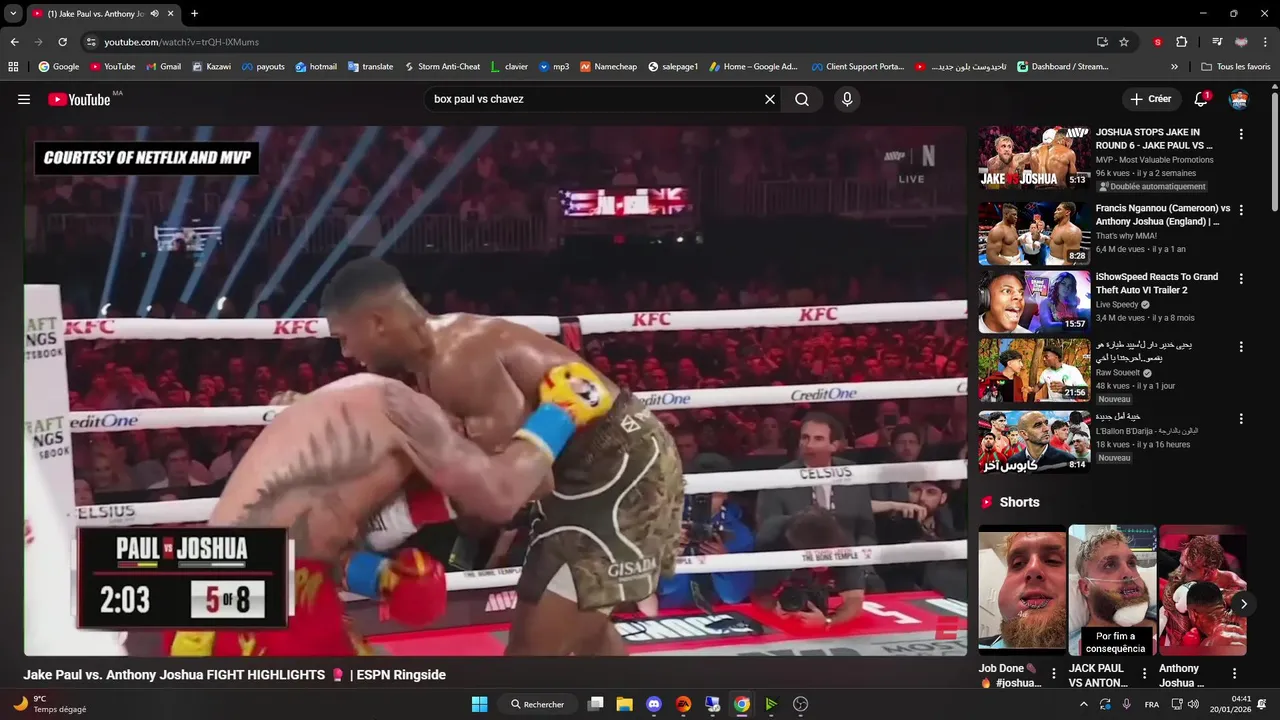The width and height of the screenshot is (1280, 720).
Task: Go back in browser history
Action: [x=14, y=42]
